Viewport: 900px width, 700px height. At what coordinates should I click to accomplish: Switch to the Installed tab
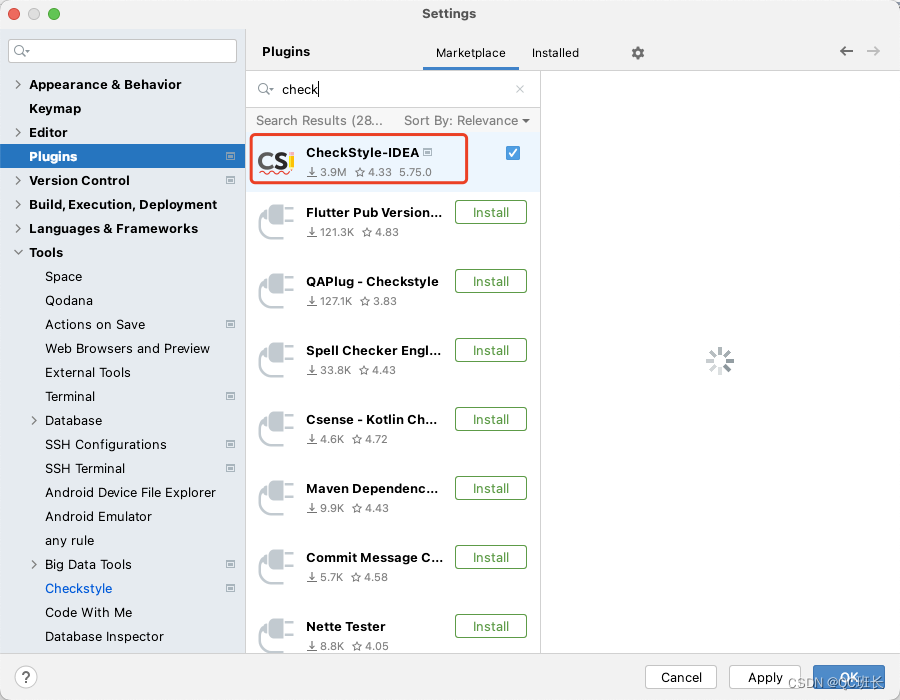click(555, 53)
